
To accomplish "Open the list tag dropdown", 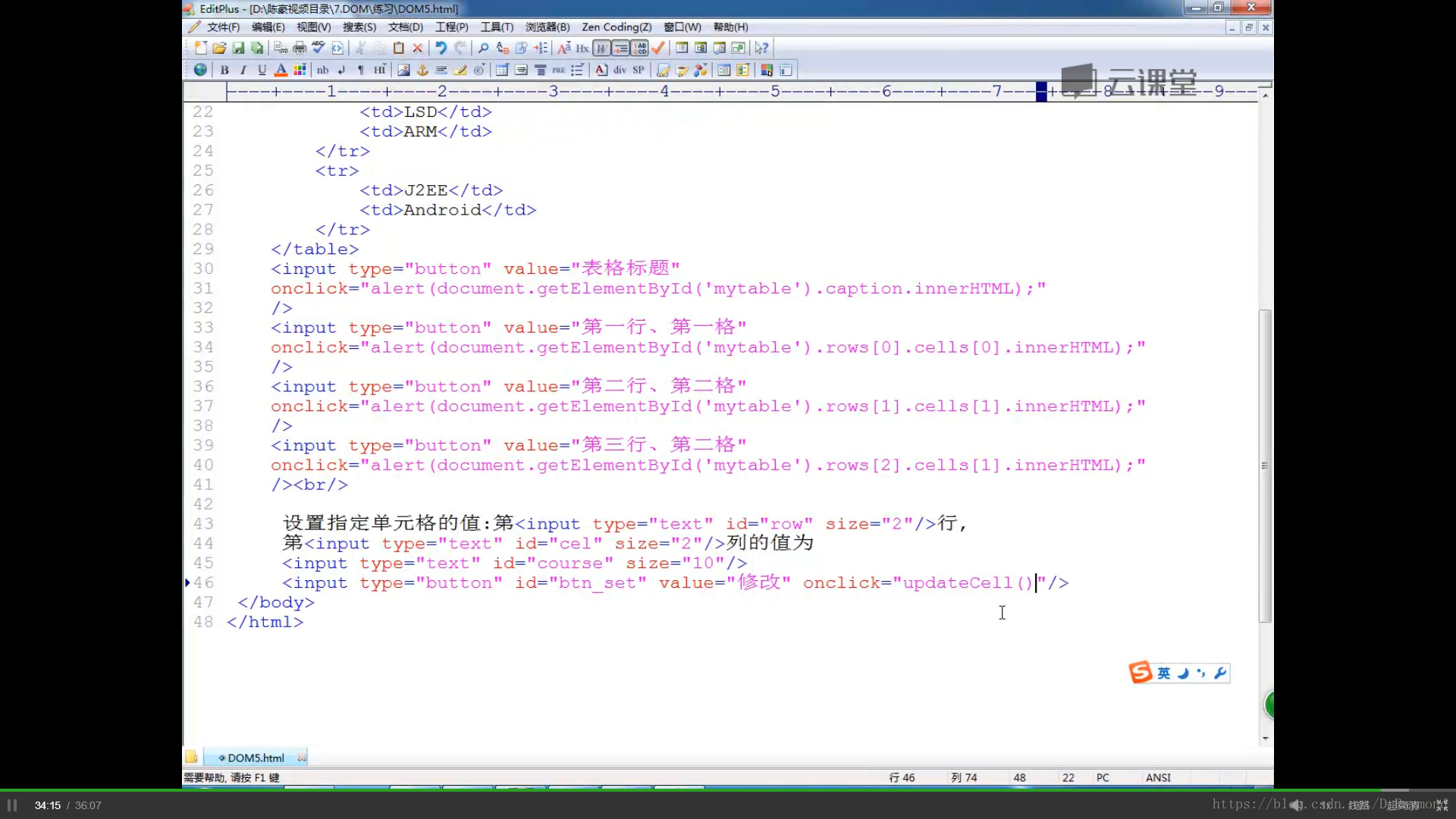I will (578, 70).
